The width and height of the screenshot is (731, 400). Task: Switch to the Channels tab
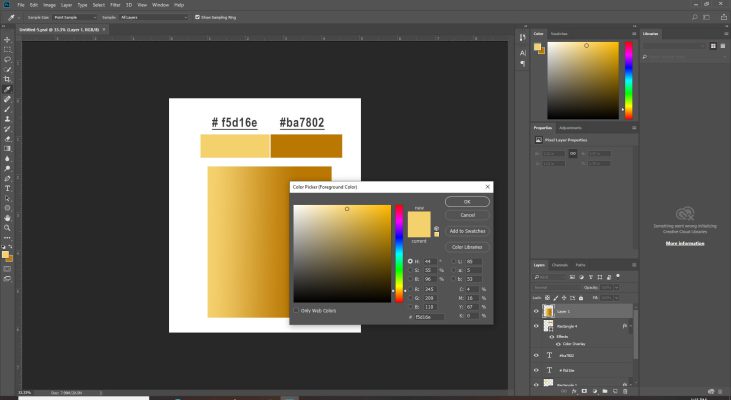click(560, 264)
